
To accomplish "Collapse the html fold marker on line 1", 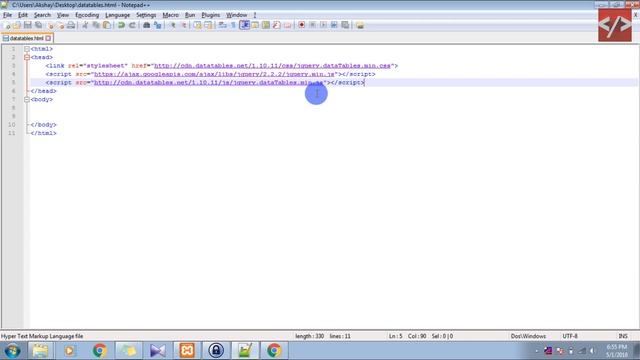I will tap(27, 49).
